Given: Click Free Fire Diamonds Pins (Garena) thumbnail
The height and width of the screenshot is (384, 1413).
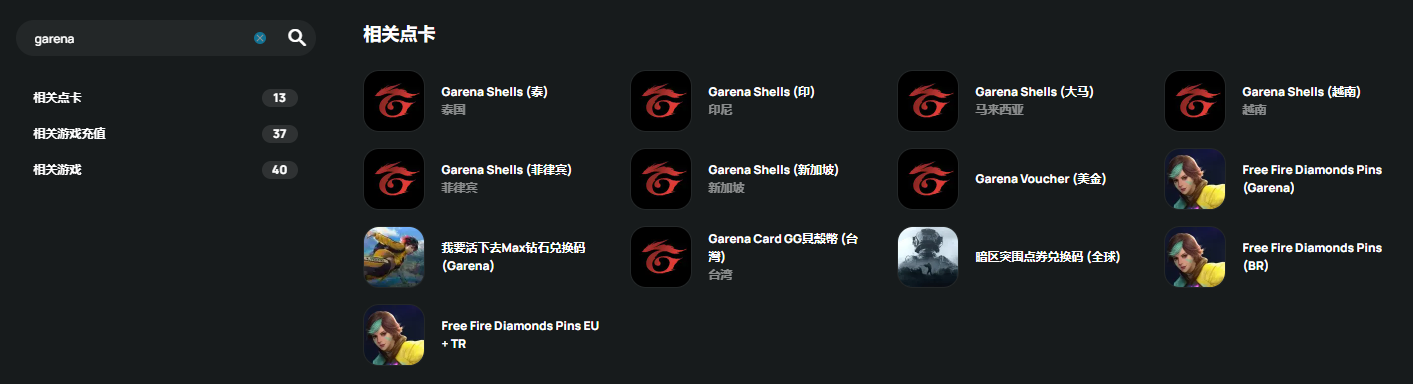Looking at the screenshot, I should point(1195,179).
